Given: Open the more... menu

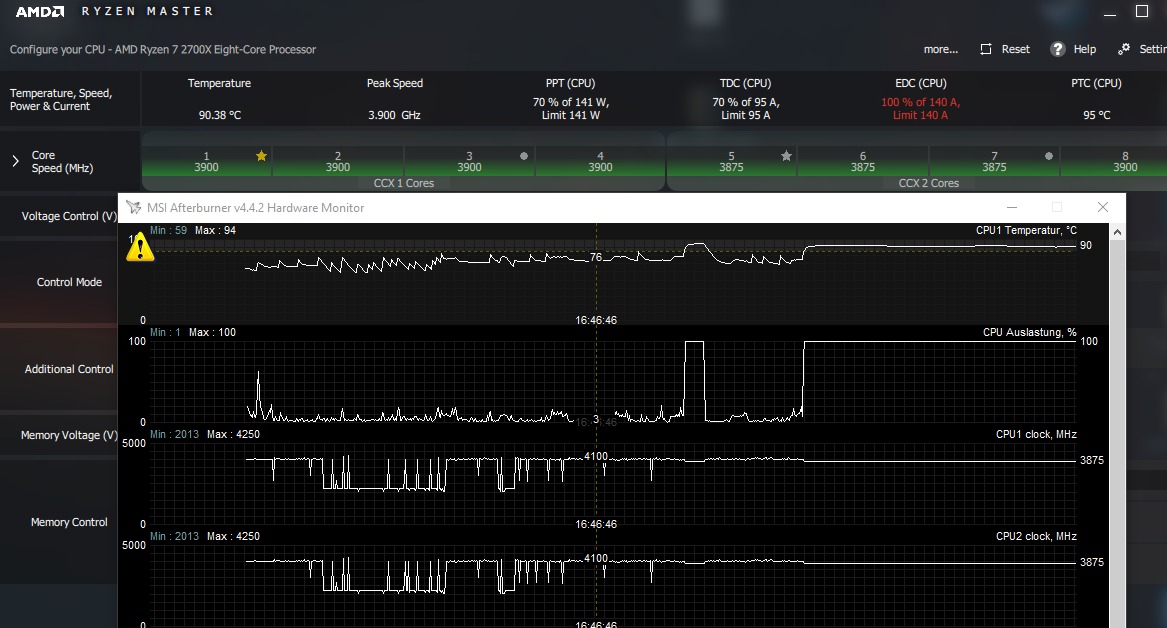Looking at the screenshot, I should pos(941,49).
